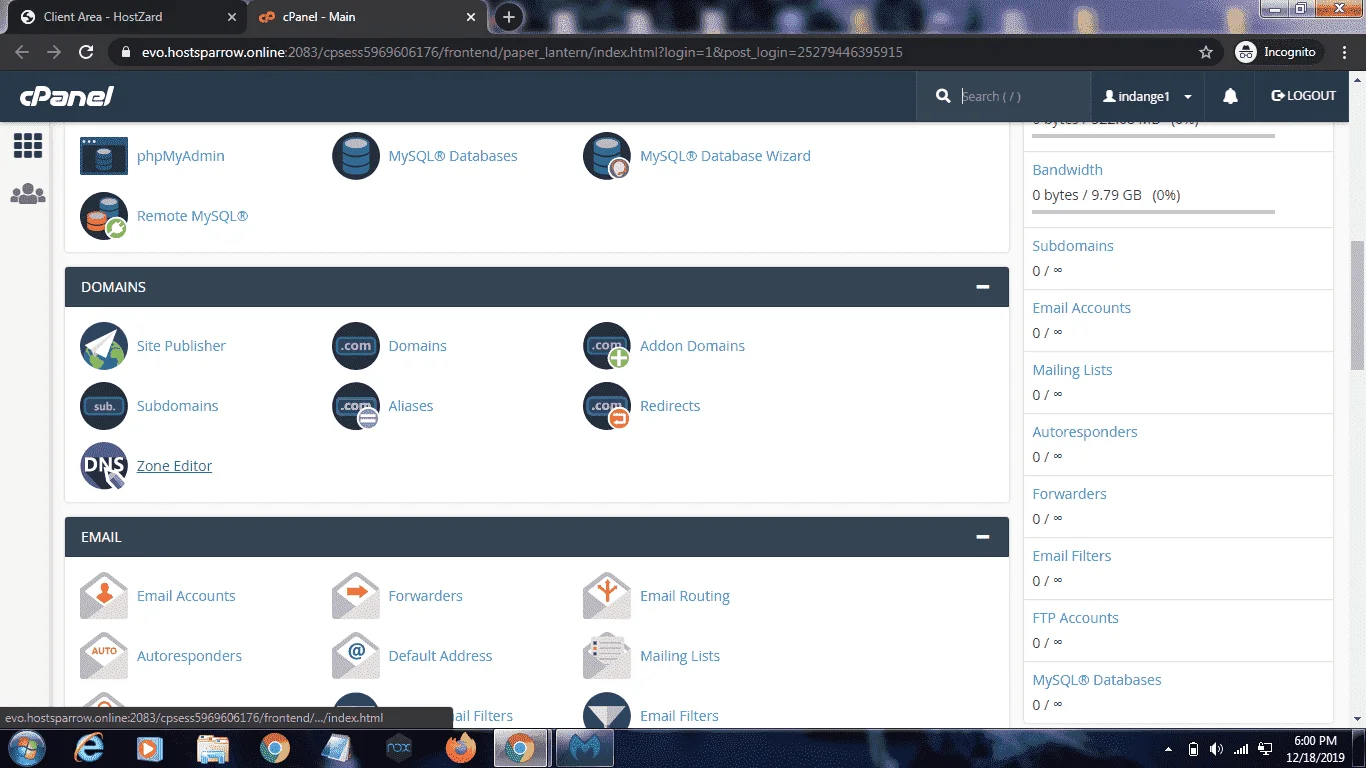Image resolution: width=1366 pixels, height=768 pixels.
Task: Click the page vertical scrollbar
Action: (x=1357, y=305)
